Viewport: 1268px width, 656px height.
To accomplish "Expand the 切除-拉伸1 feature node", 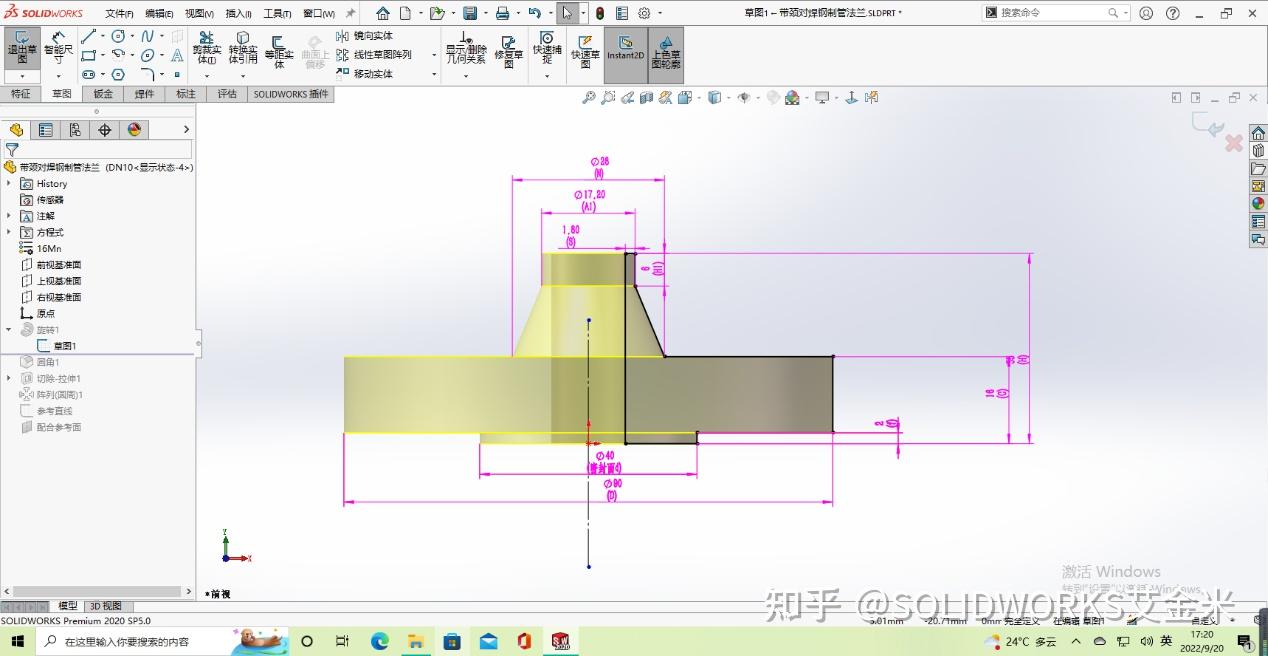I will [x=9, y=379].
